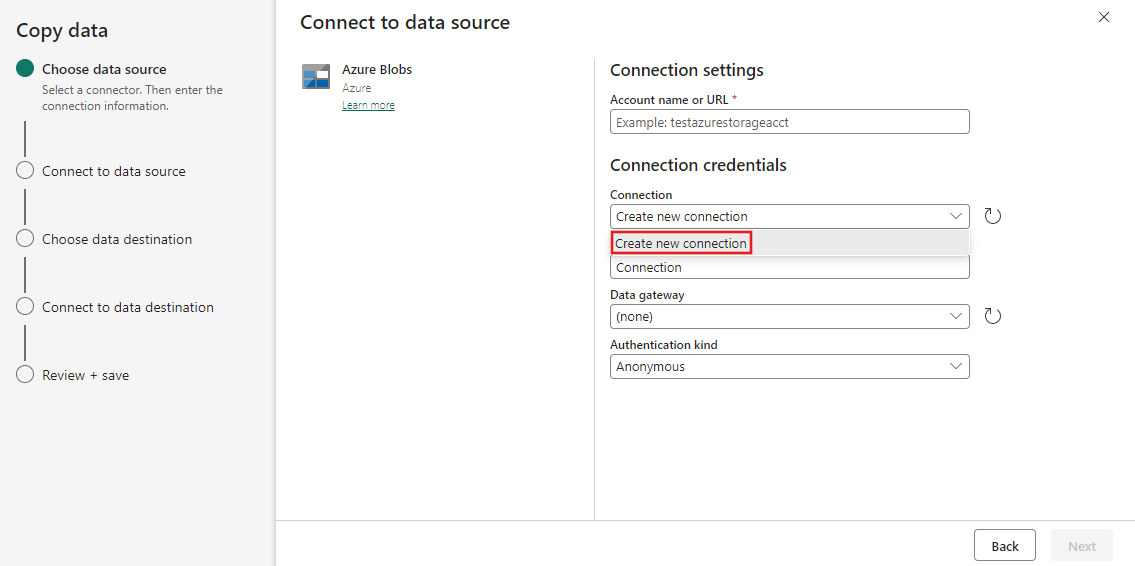Click the Authentication kind label
The height and width of the screenshot is (566, 1135).
664,345
